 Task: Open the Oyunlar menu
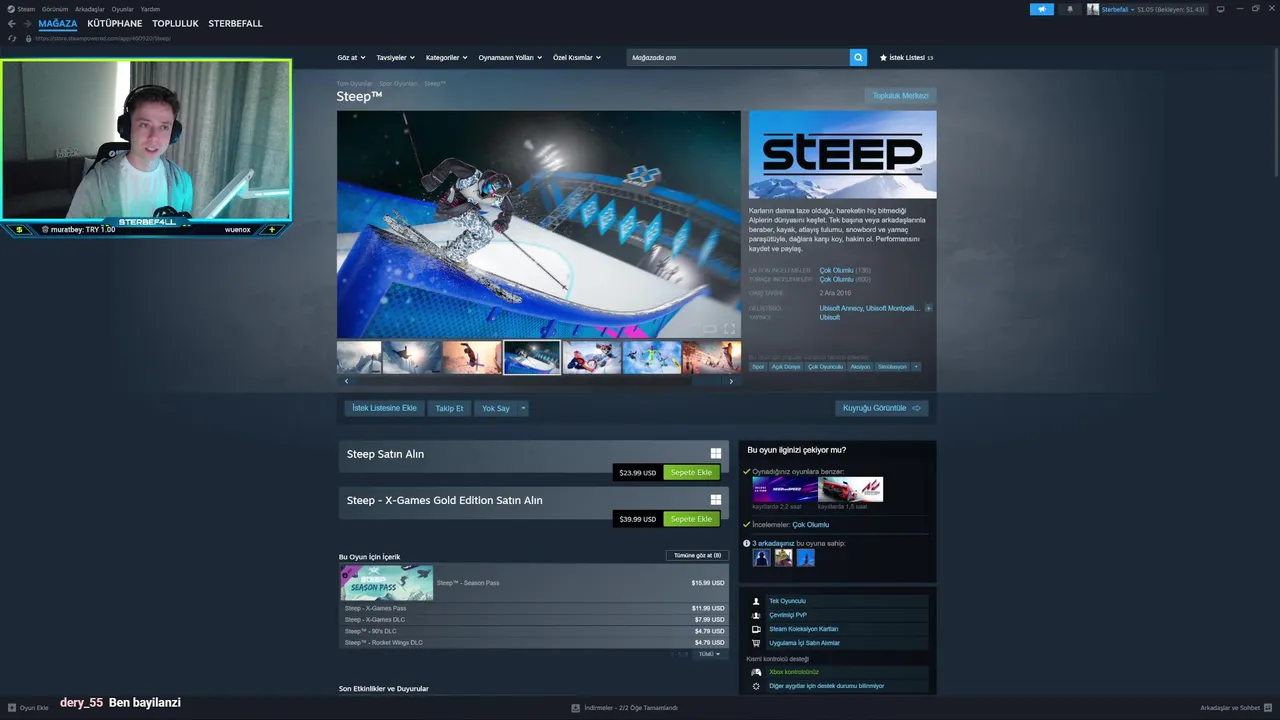(x=122, y=9)
